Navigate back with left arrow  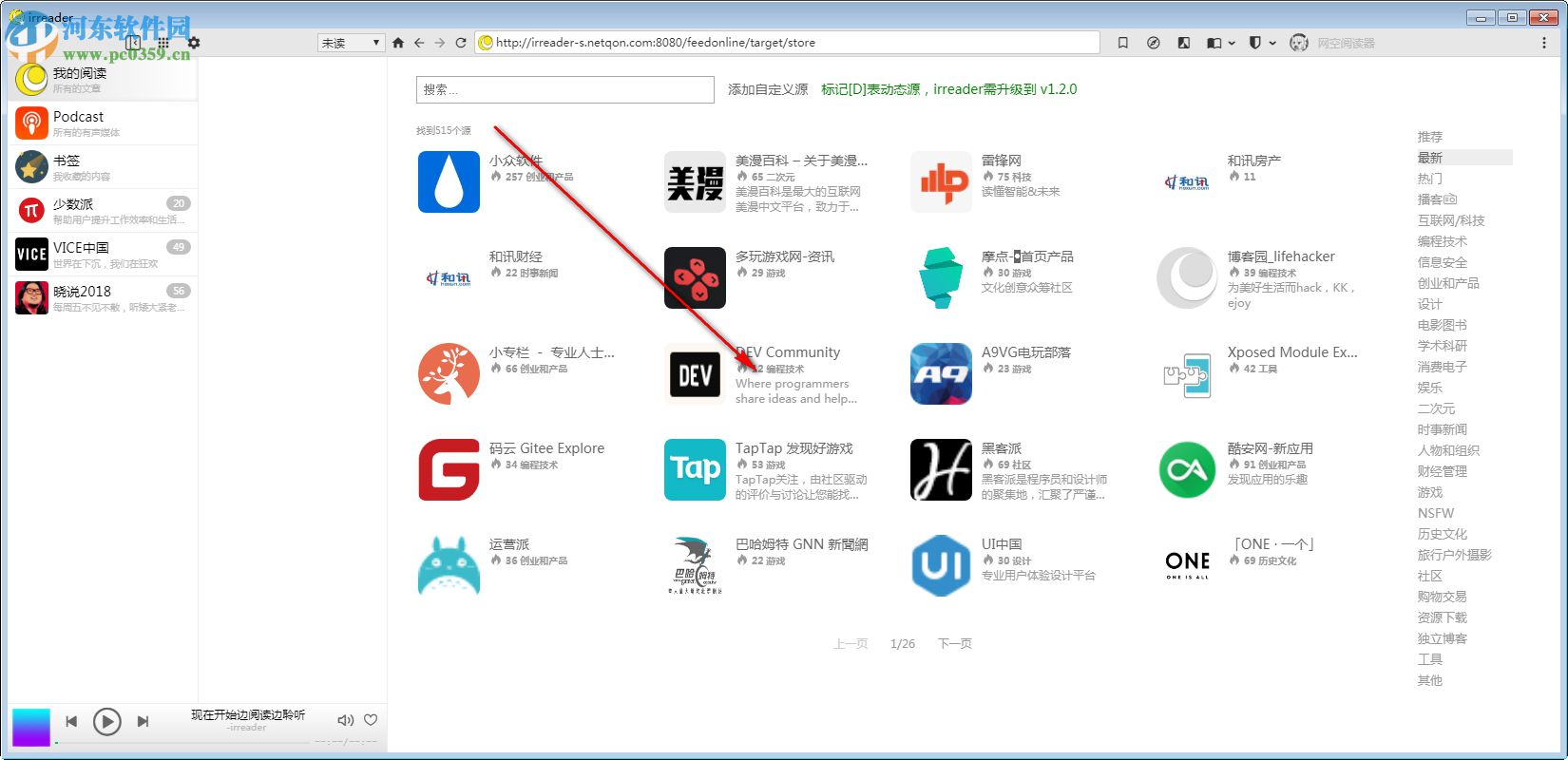419,43
